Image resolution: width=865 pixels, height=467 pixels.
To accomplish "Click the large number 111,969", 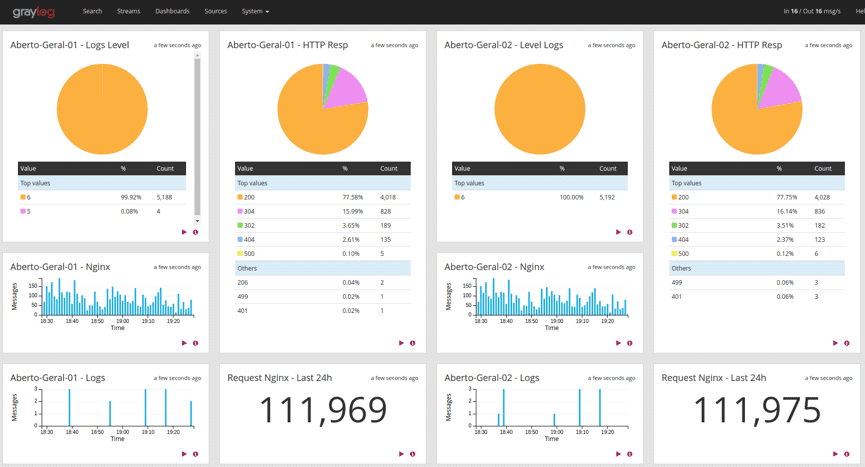I will click(x=323, y=410).
